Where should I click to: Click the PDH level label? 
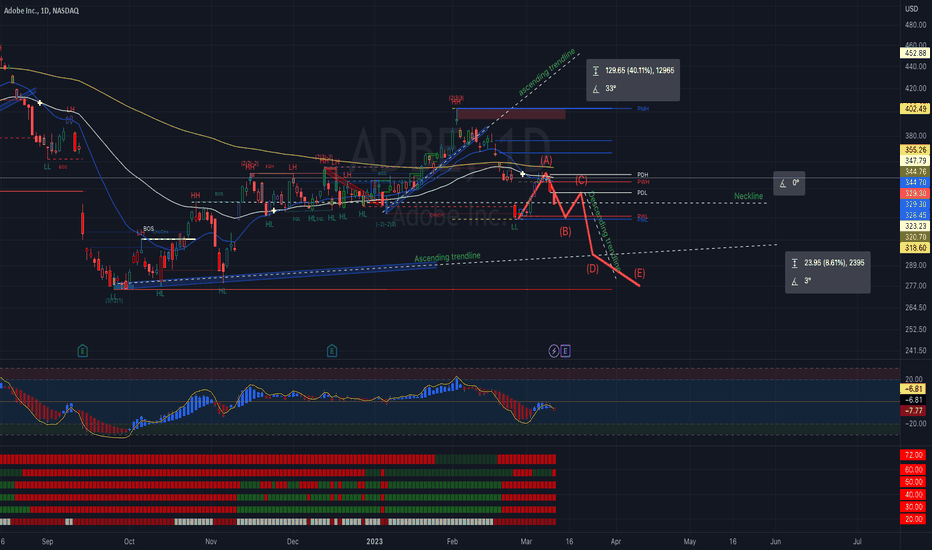pos(643,175)
